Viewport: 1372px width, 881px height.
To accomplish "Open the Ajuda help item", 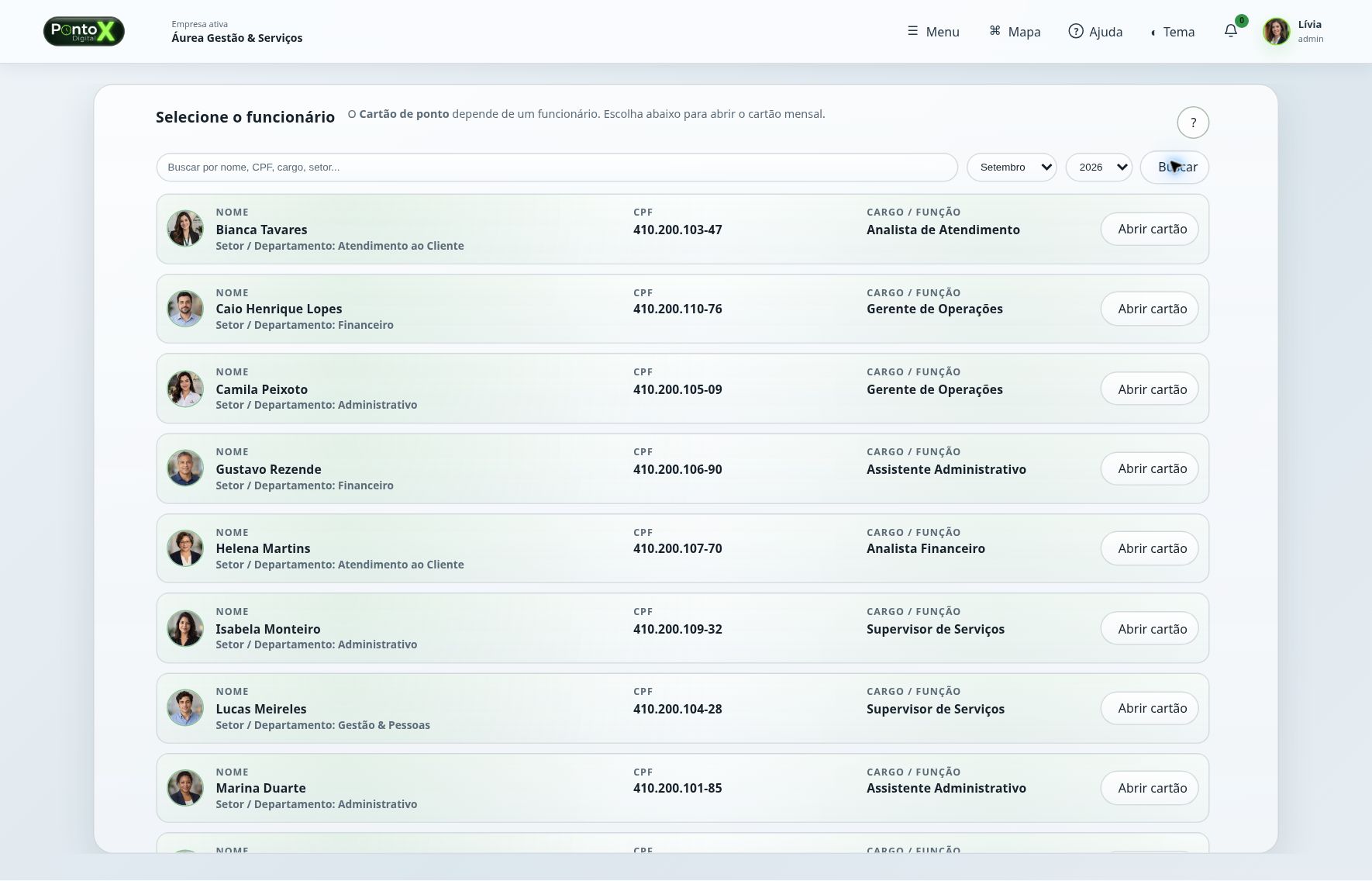I will click(x=1095, y=32).
